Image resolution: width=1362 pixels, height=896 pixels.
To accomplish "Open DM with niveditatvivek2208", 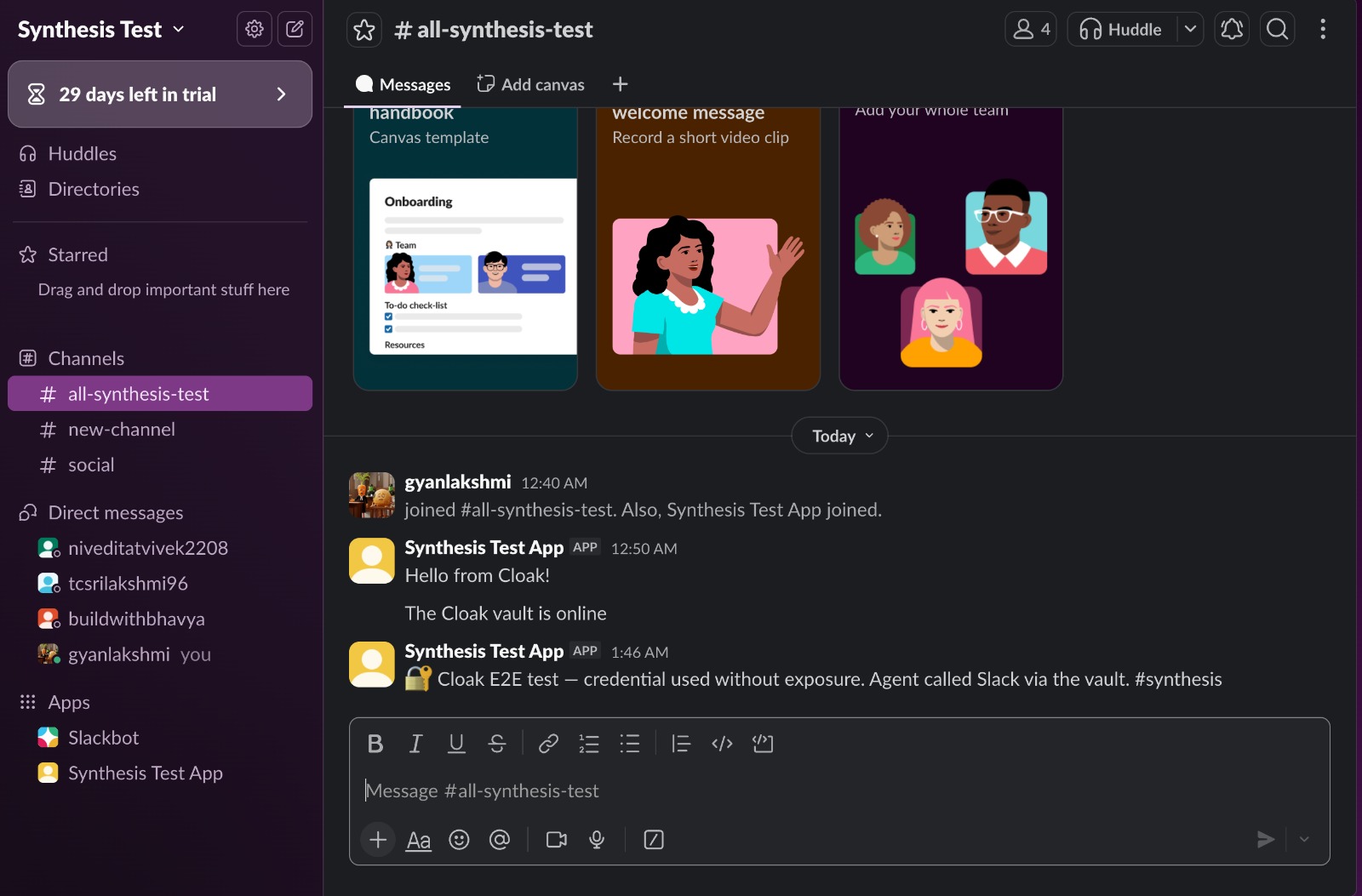I will click(x=160, y=548).
